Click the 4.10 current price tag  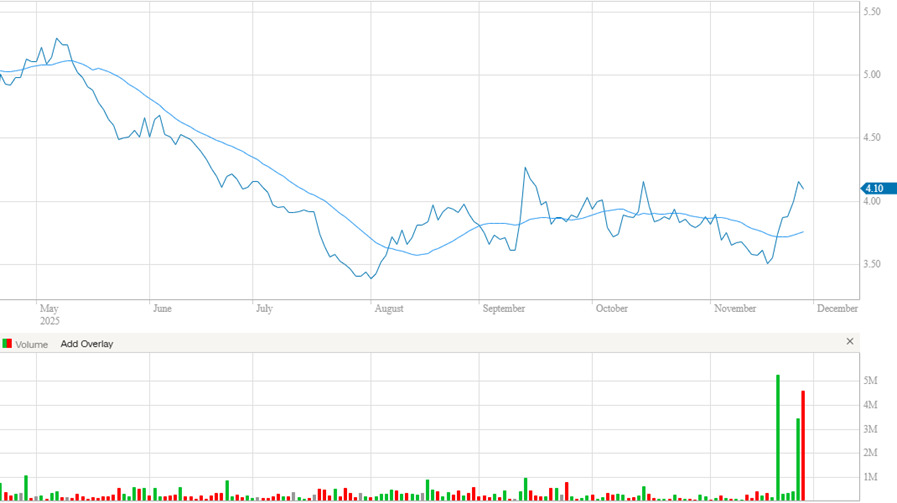[x=879, y=188]
